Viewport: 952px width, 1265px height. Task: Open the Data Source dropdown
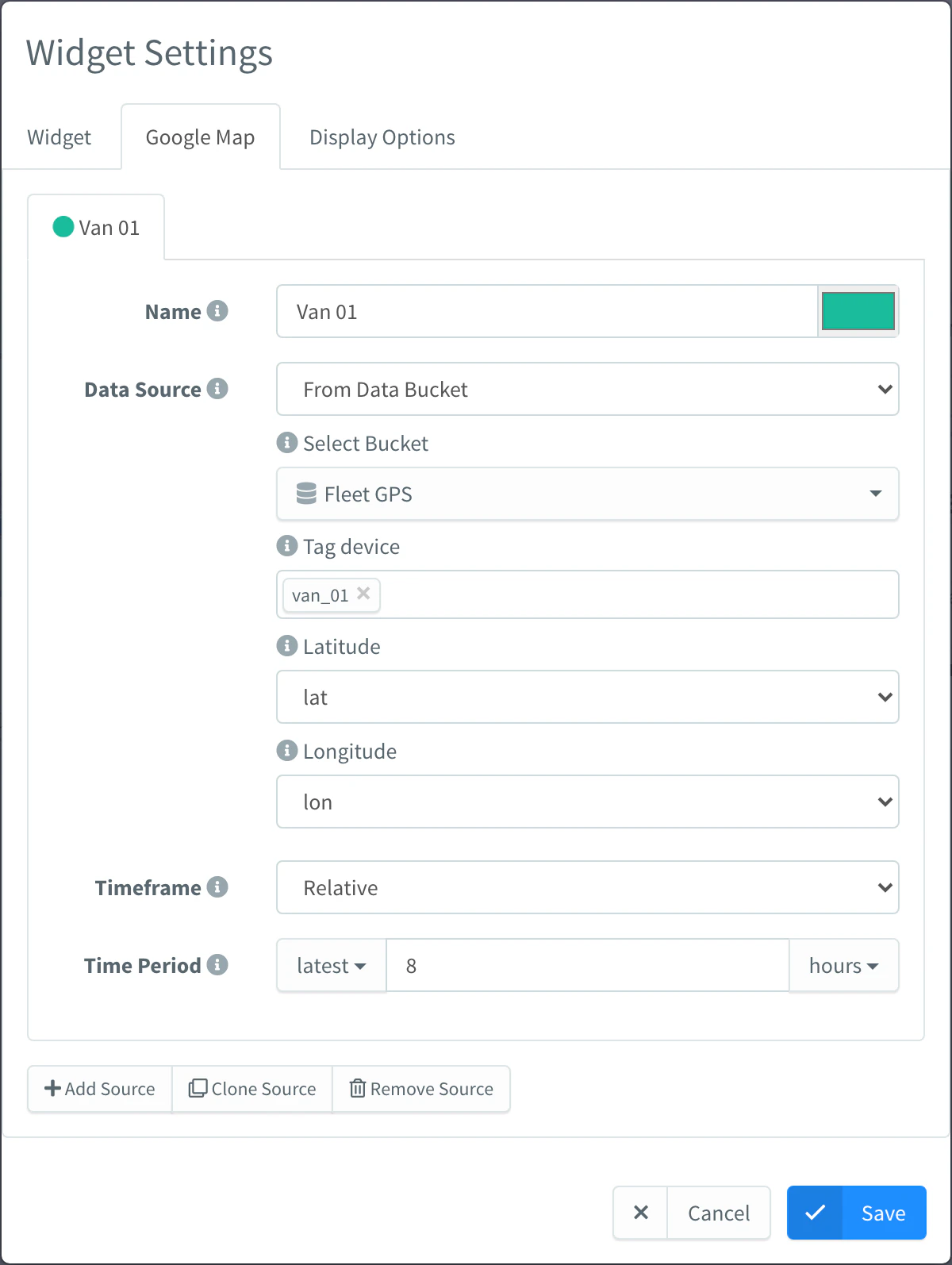coord(588,389)
